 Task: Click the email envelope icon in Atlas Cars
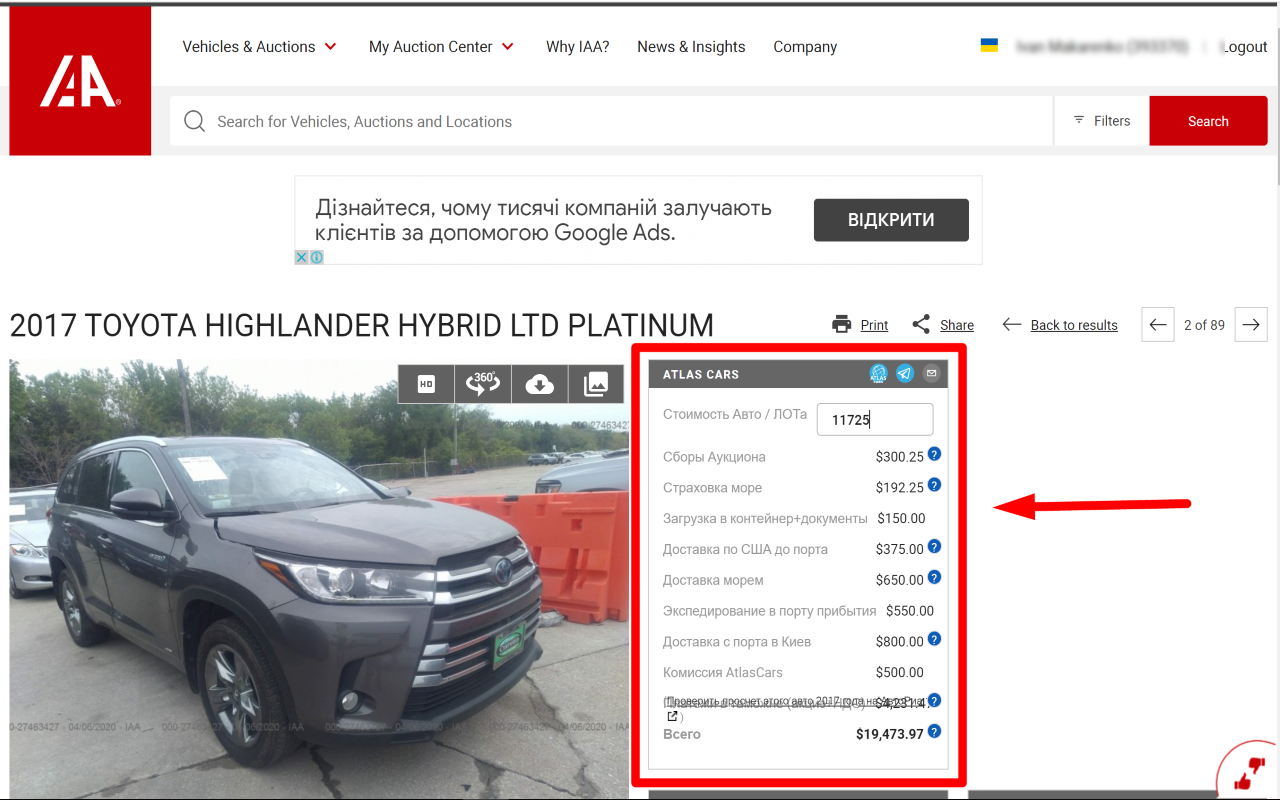931,374
